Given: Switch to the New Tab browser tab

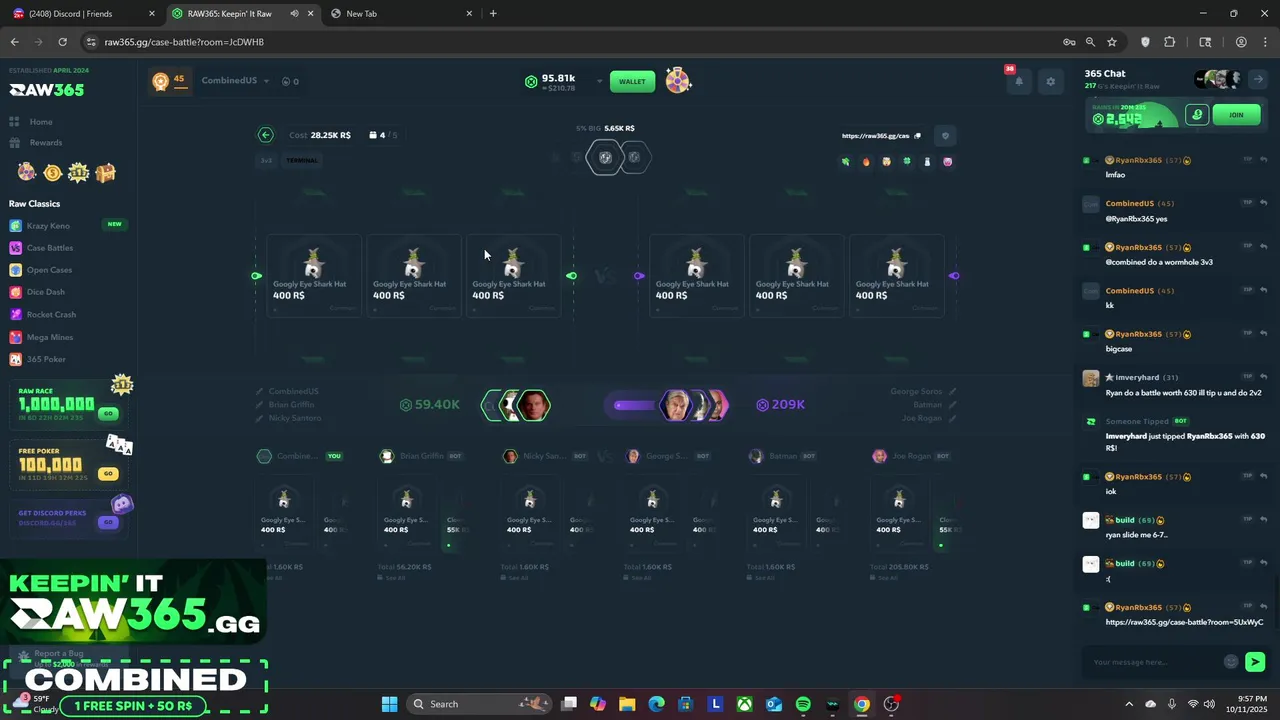Looking at the screenshot, I should pos(400,14).
